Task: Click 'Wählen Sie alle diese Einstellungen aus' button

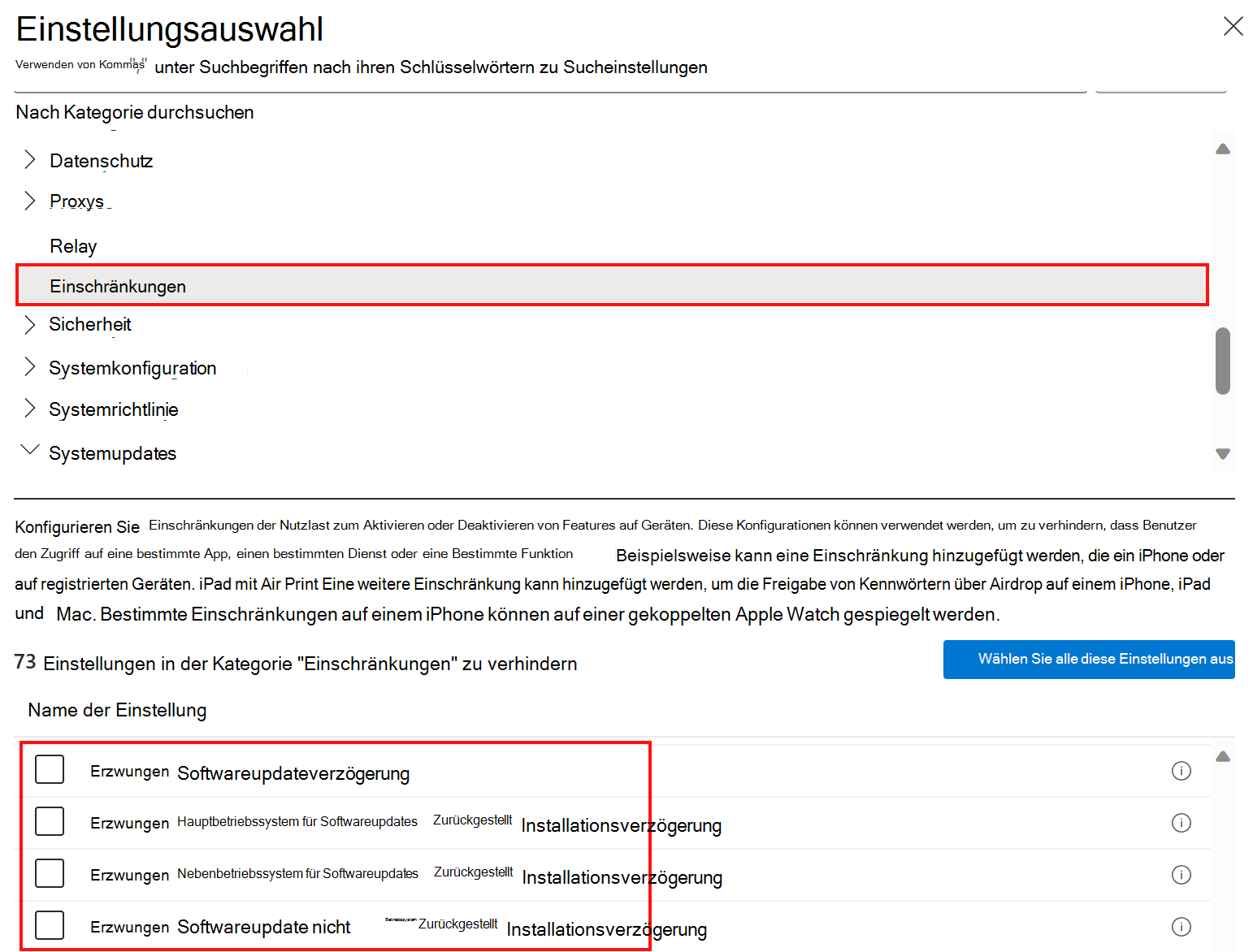Action: [1089, 659]
